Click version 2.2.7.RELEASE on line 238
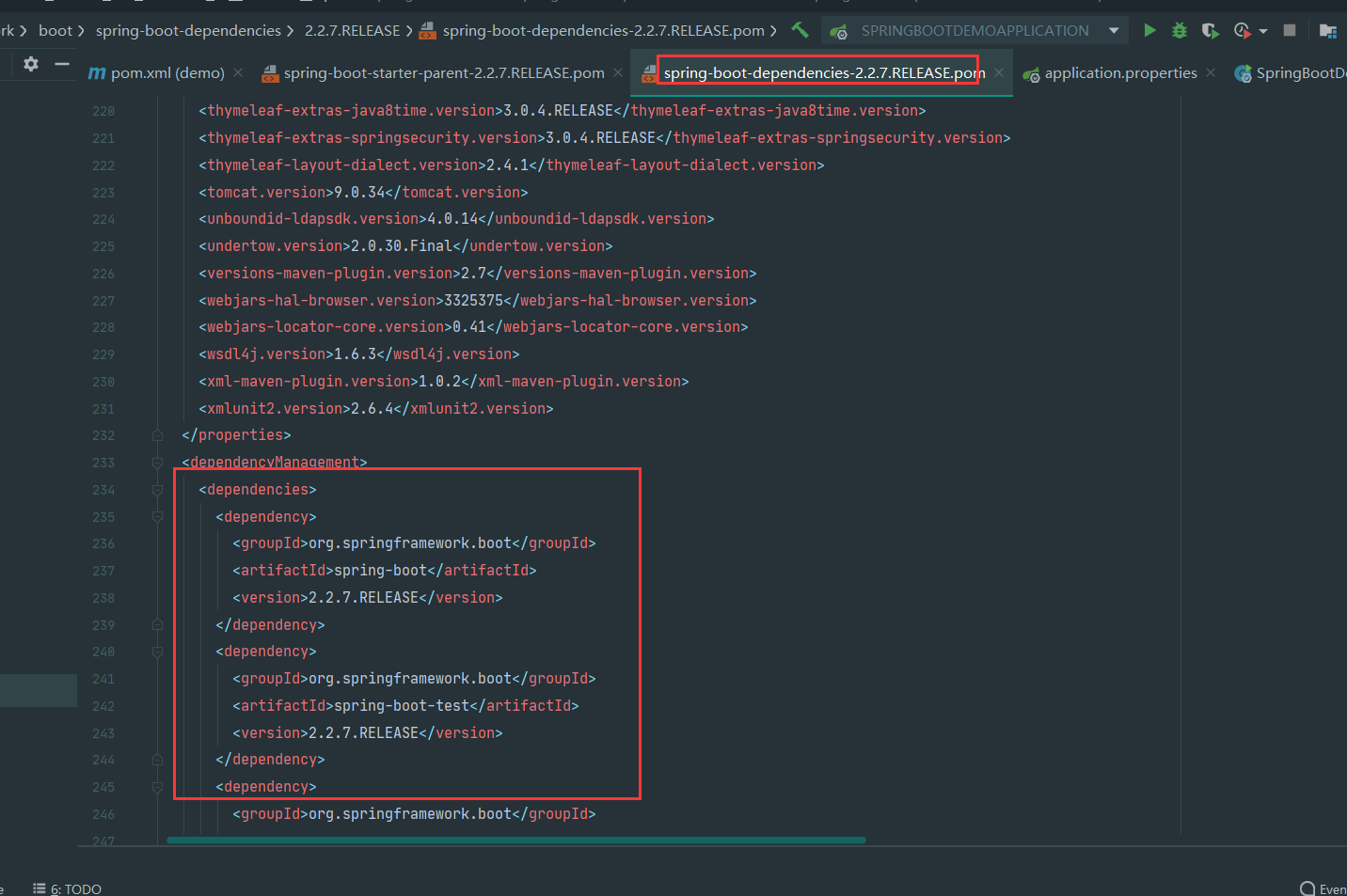The width and height of the screenshot is (1347, 896). [363, 598]
